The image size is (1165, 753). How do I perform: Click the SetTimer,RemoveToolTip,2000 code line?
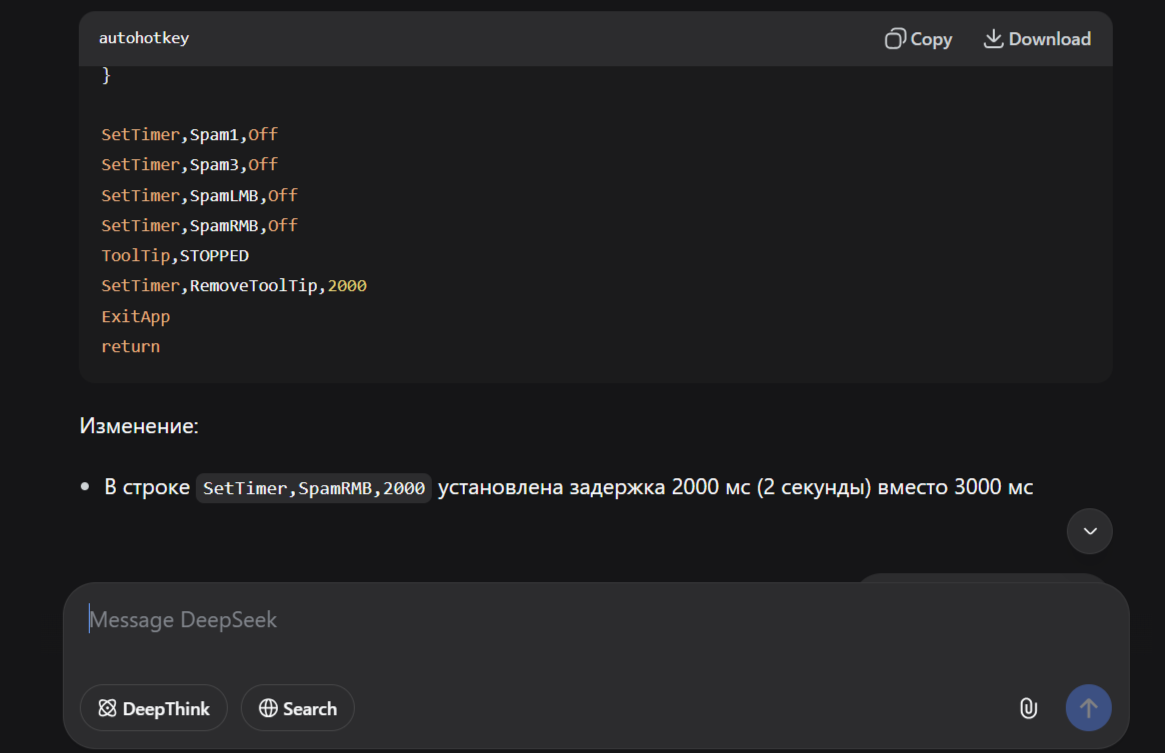[x=234, y=286]
